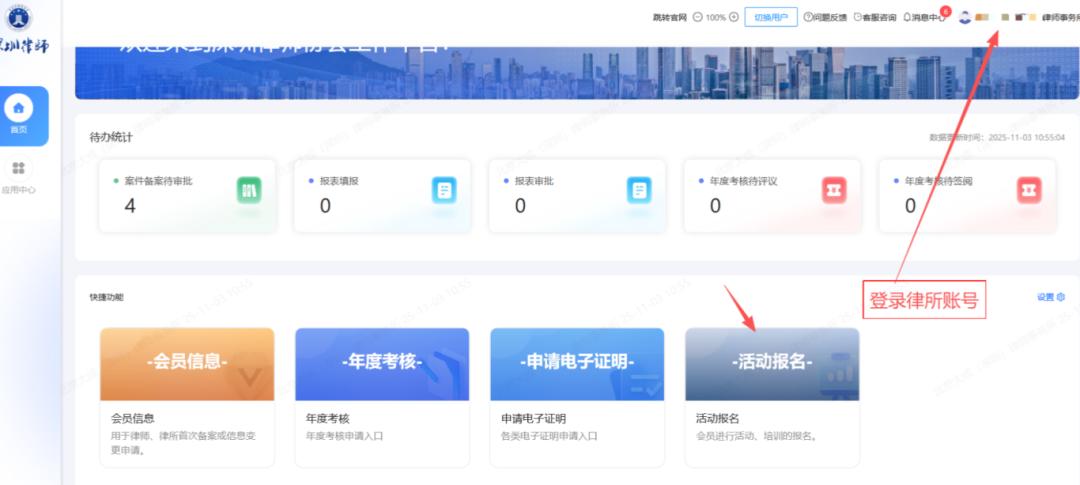The width and height of the screenshot is (1080, 485).
Task: Click 客服咨询 in the top bar
Action: click(x=875, y=17)
